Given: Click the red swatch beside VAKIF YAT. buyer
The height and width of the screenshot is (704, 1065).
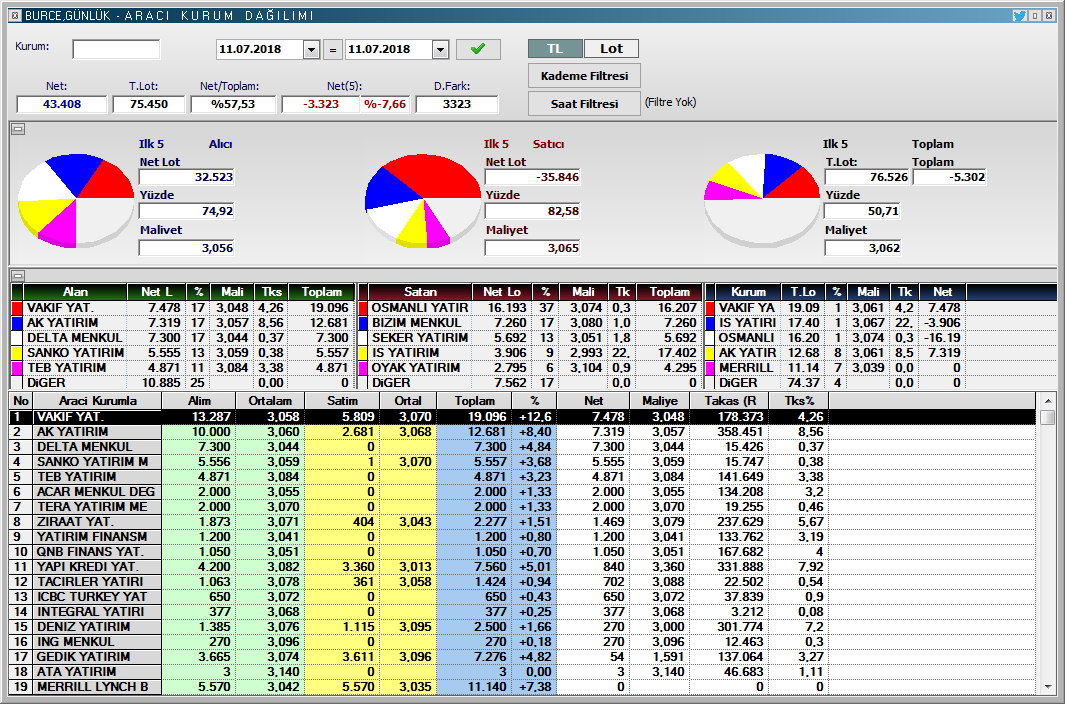Looking at the screenshot, I should [18, 308].
